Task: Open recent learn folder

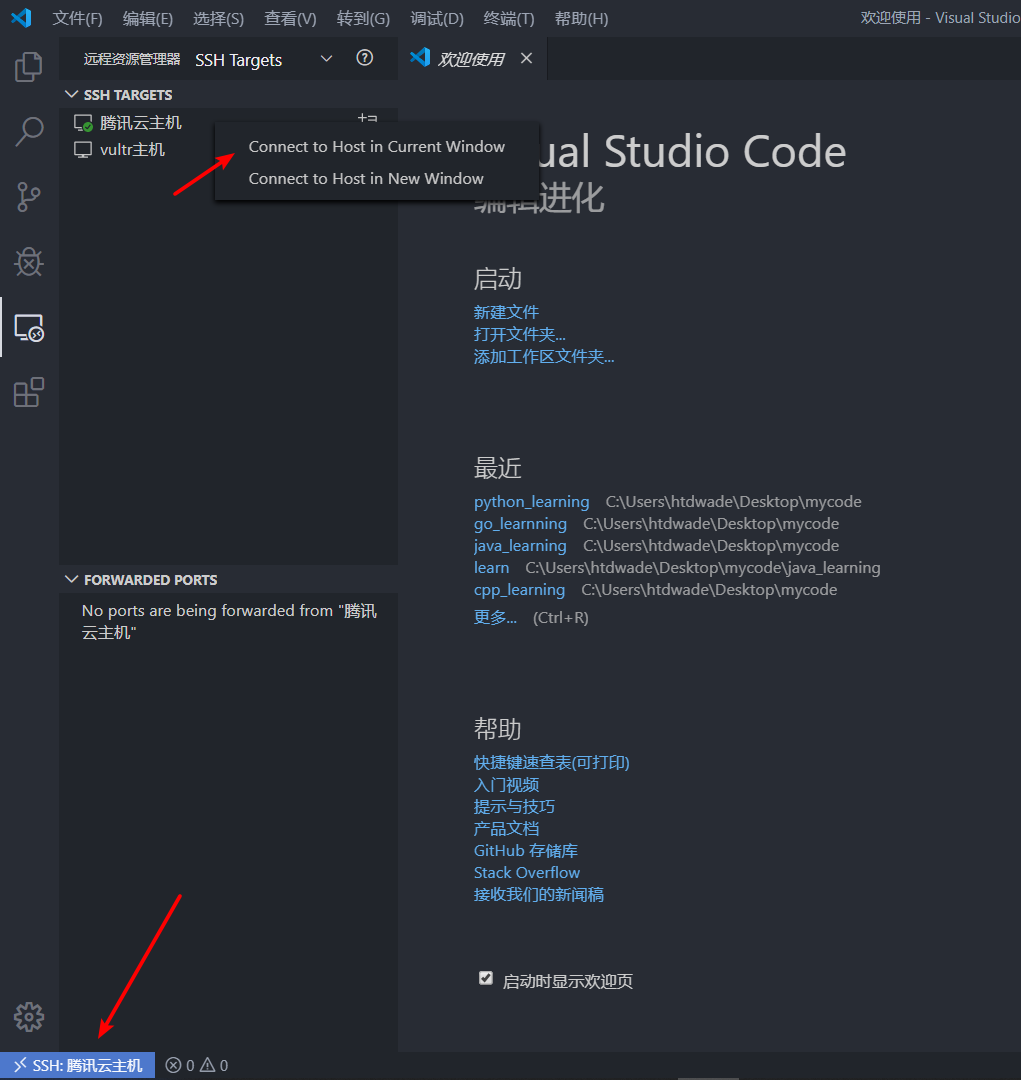Action: pyautogui.click(x=491, y=568)
